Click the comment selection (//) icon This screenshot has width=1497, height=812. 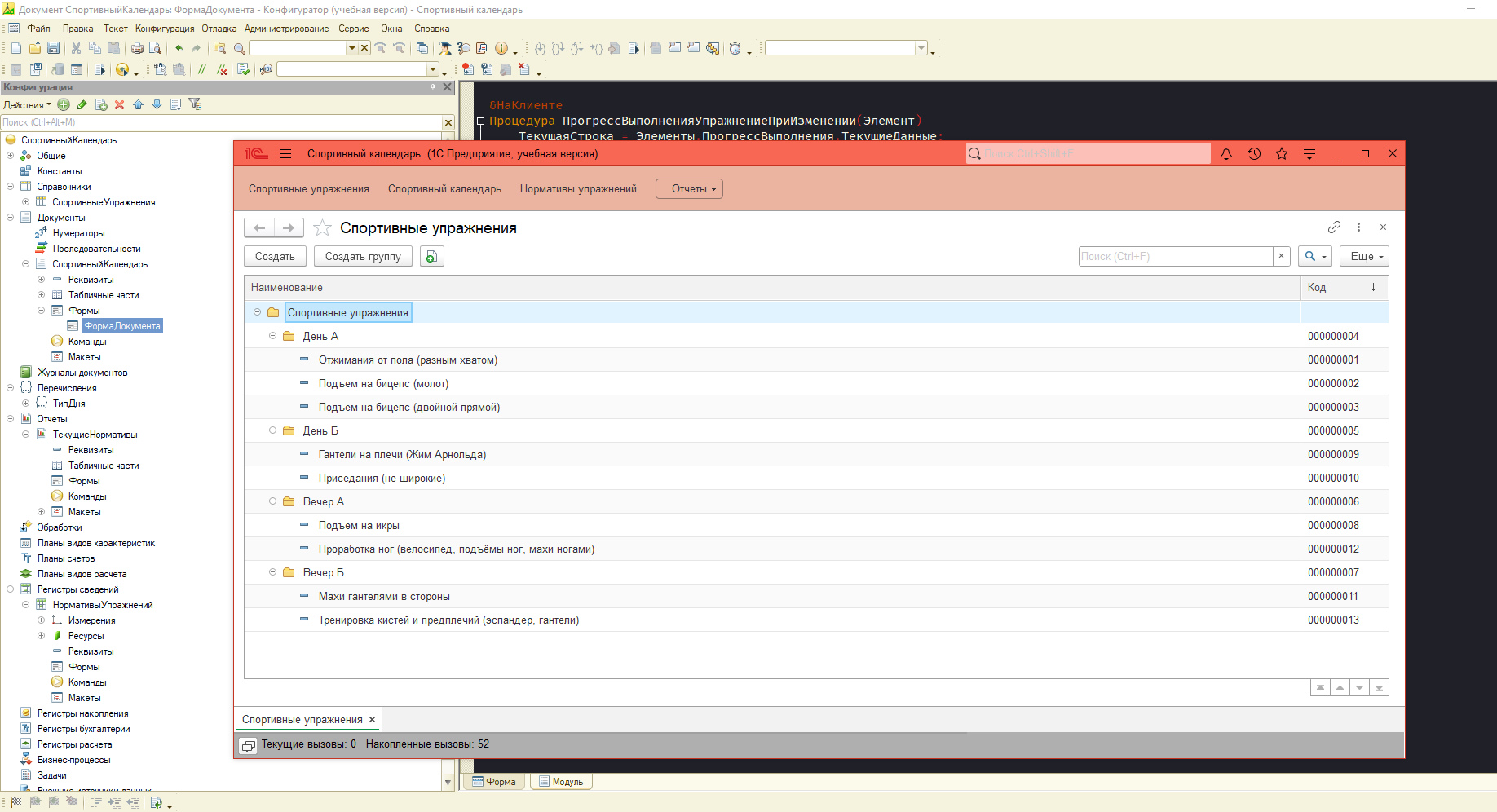point(202,69)
